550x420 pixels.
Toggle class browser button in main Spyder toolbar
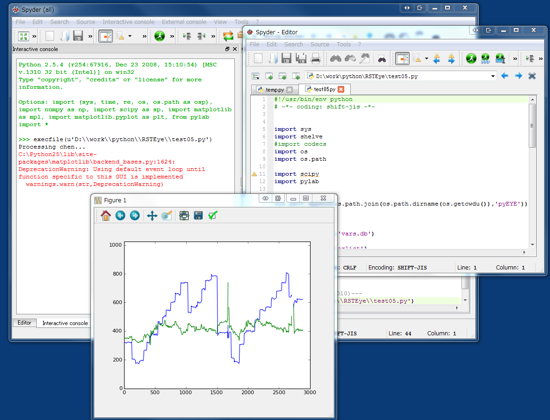point(105,36)
